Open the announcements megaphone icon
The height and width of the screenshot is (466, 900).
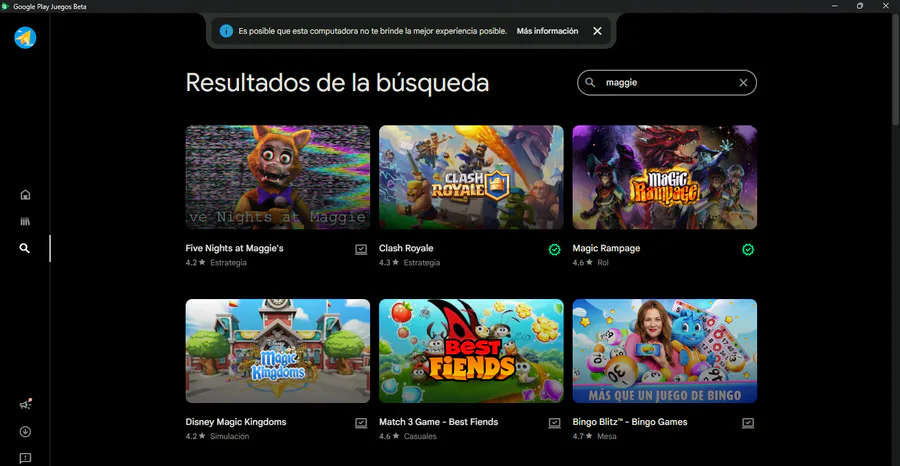tap(25, 405)
